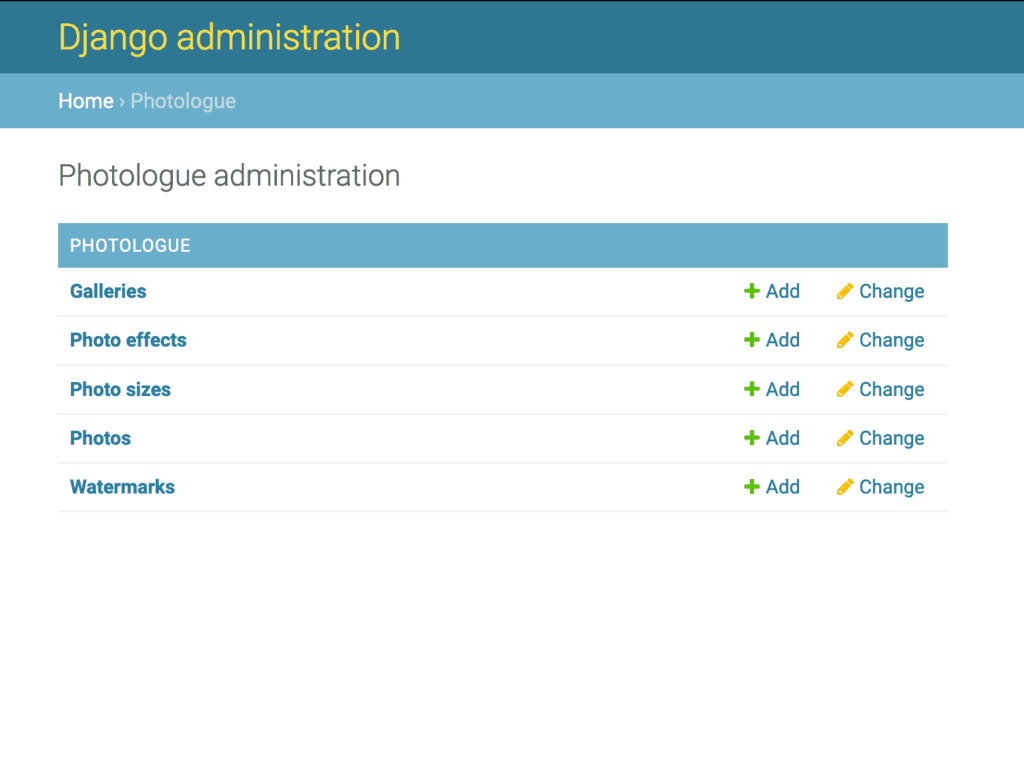Click the green plus icon for Photo effects
This screenshot has height=760, width=1024.
click(x=752, y=340)
